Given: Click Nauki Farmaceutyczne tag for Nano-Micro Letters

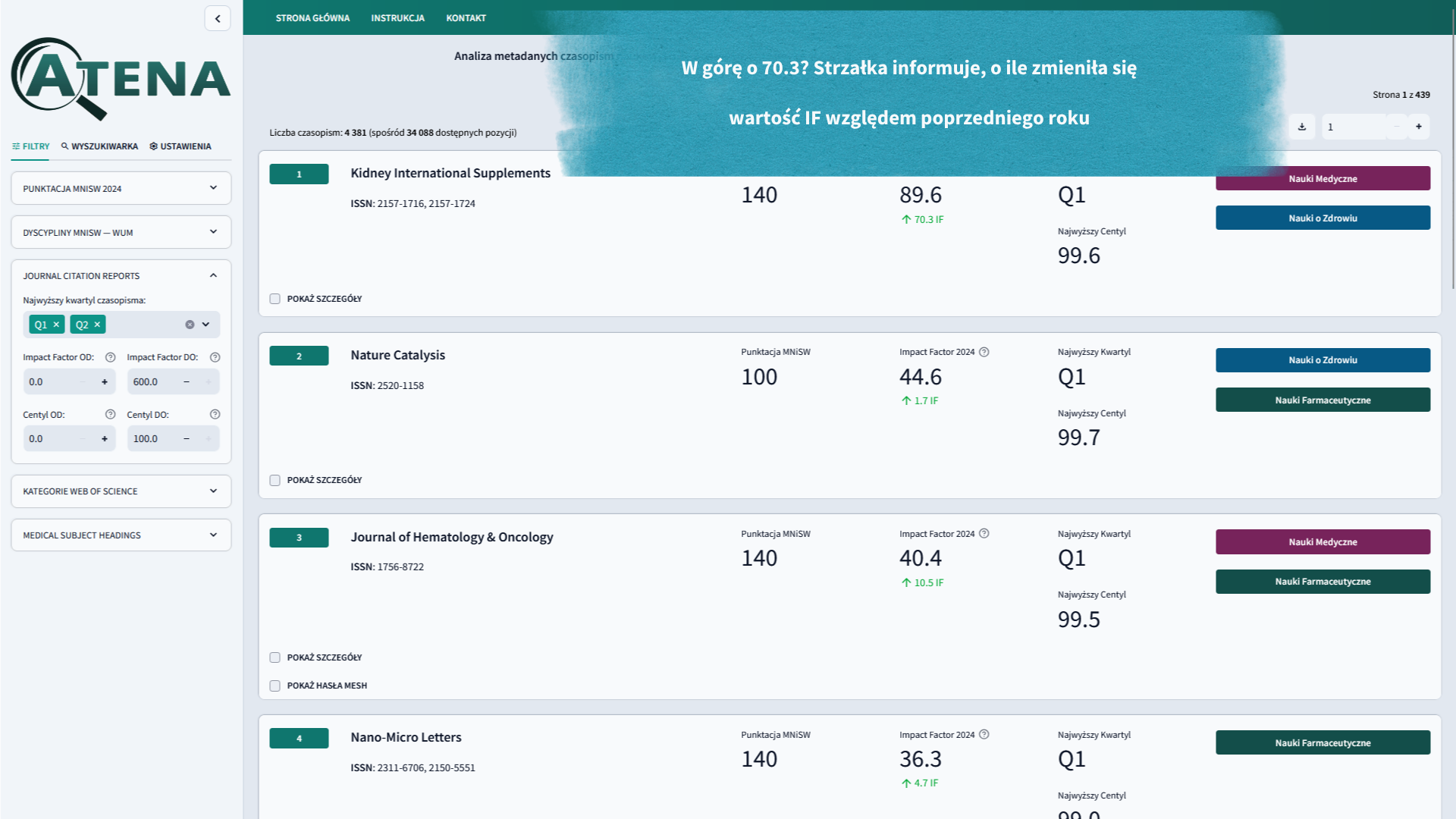Looking at the screenshot, I should coord(1323,742).
